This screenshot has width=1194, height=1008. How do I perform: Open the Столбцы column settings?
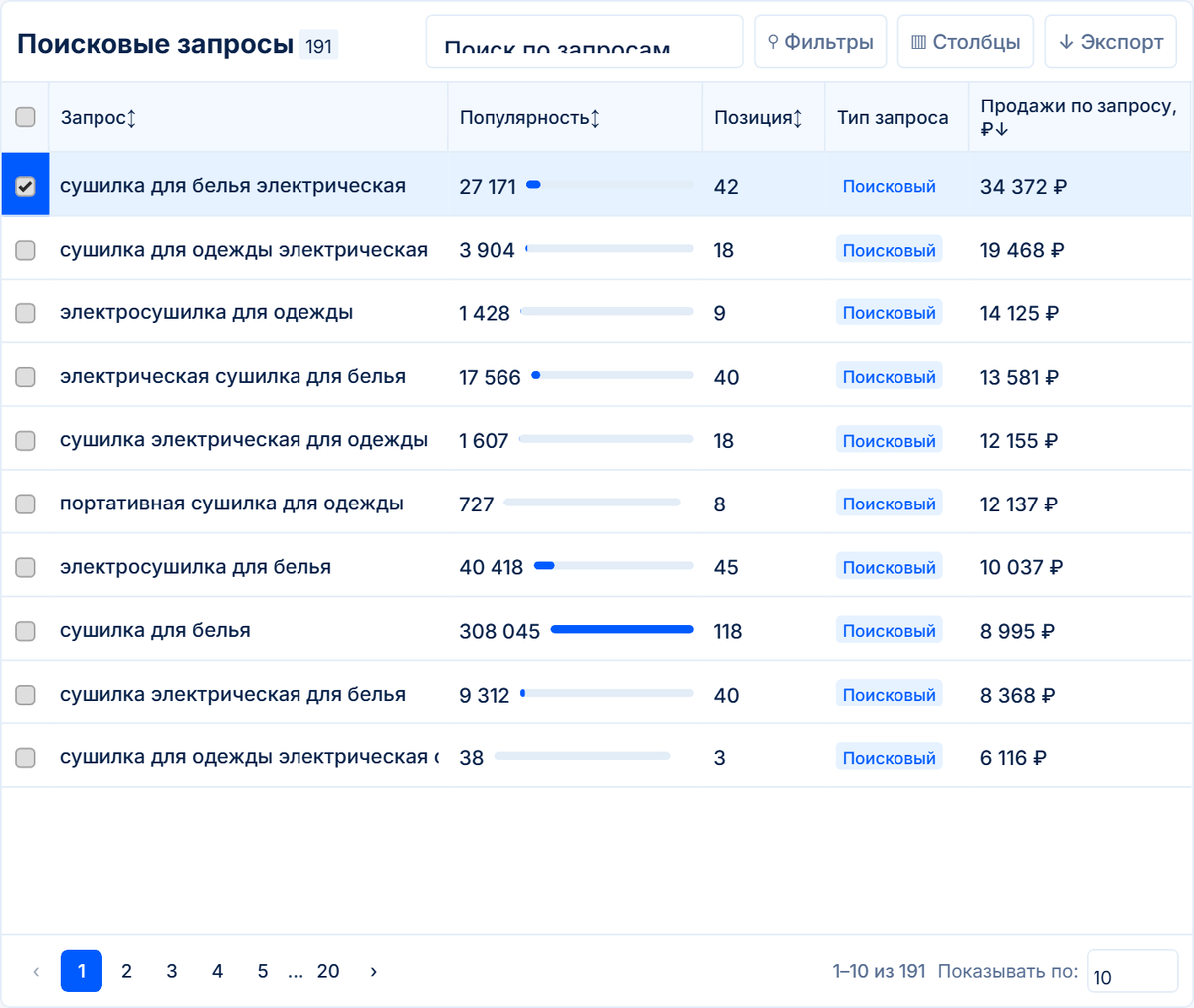(x=966, y=42)
